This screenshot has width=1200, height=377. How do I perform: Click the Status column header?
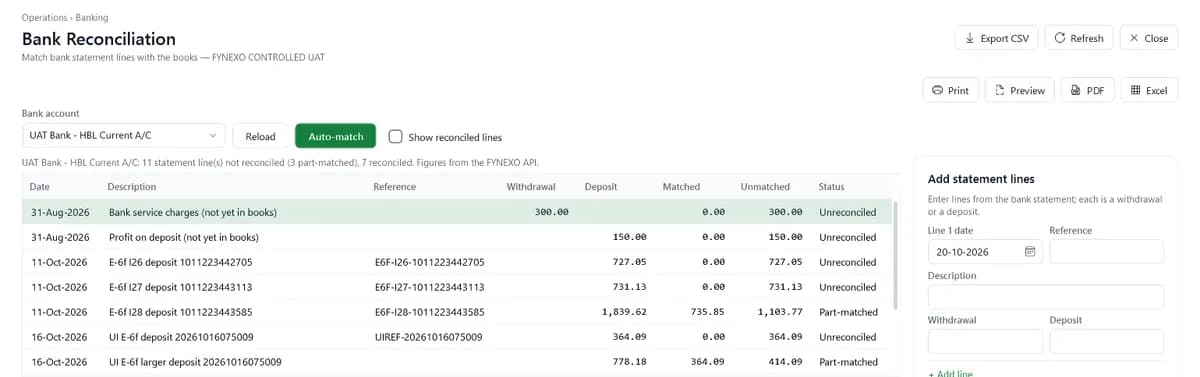(832, 187)
